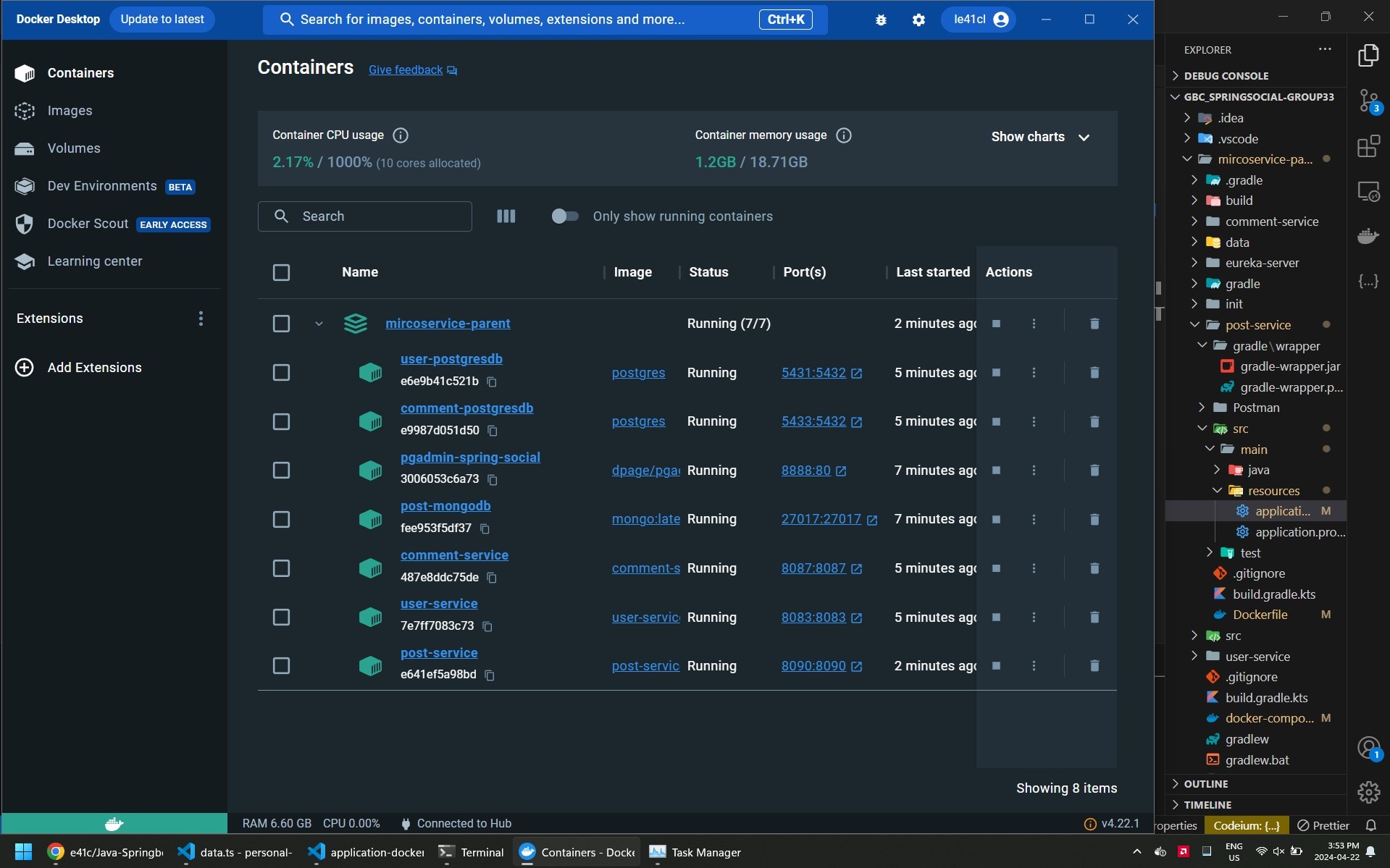The height and width of the screenshot is (868, 1390).
Task: Open Dockerfile in VS Code Explorer
Action: (x=1260, y=615)
